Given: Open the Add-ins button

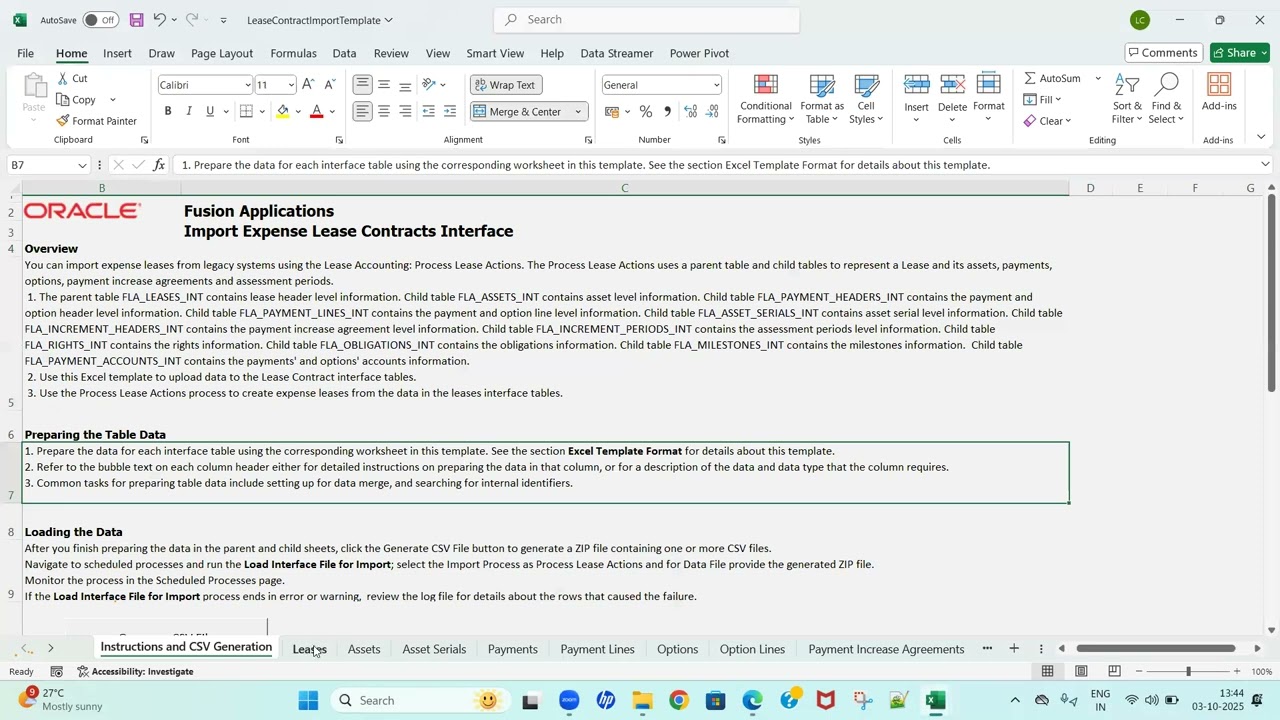Looking at the screenshot, I should click(1219, 92).
